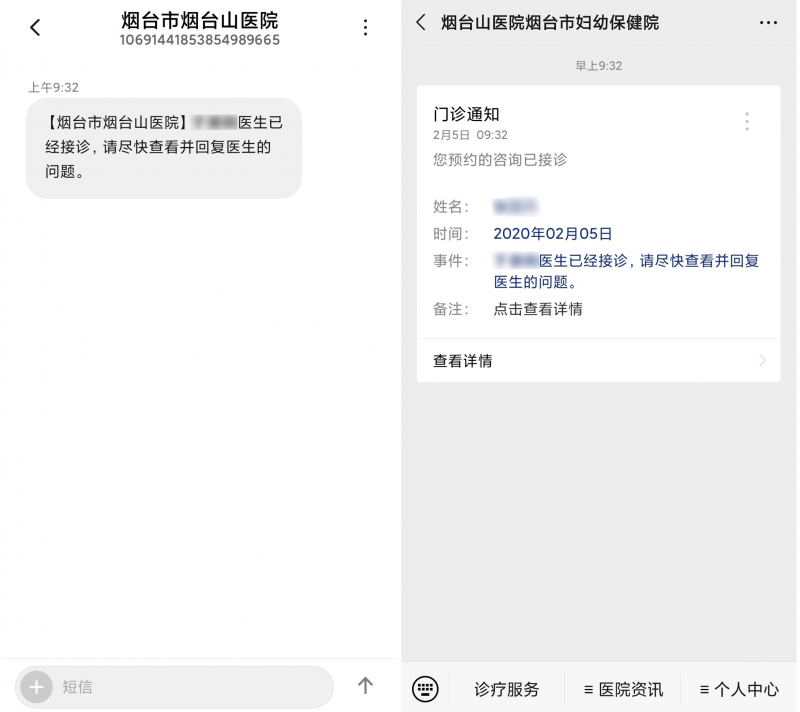
Task: Tap the 查看详情 row in notification card
Action: point(598,361)
